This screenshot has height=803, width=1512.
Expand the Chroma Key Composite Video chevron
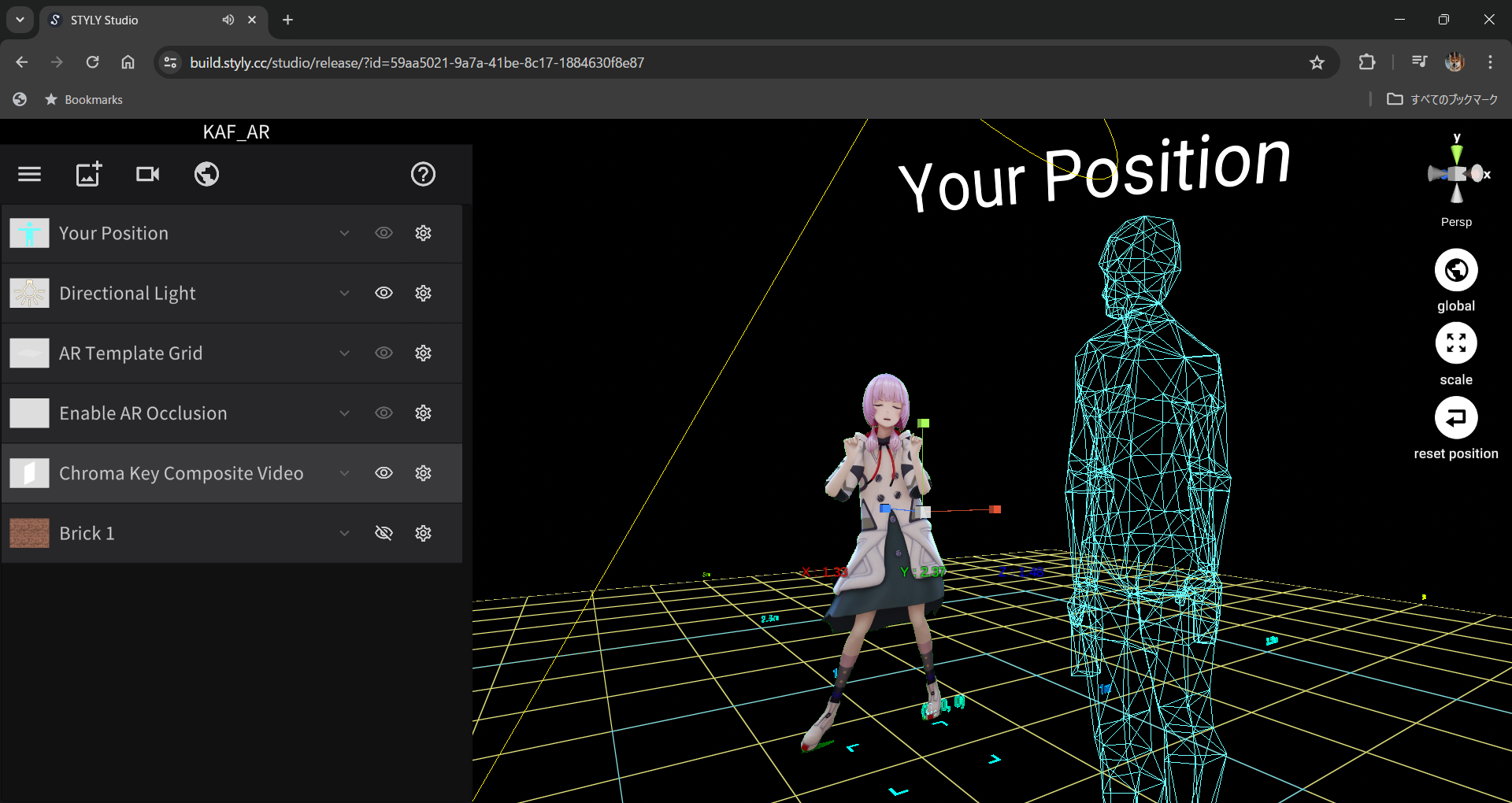tap(344, 473)
